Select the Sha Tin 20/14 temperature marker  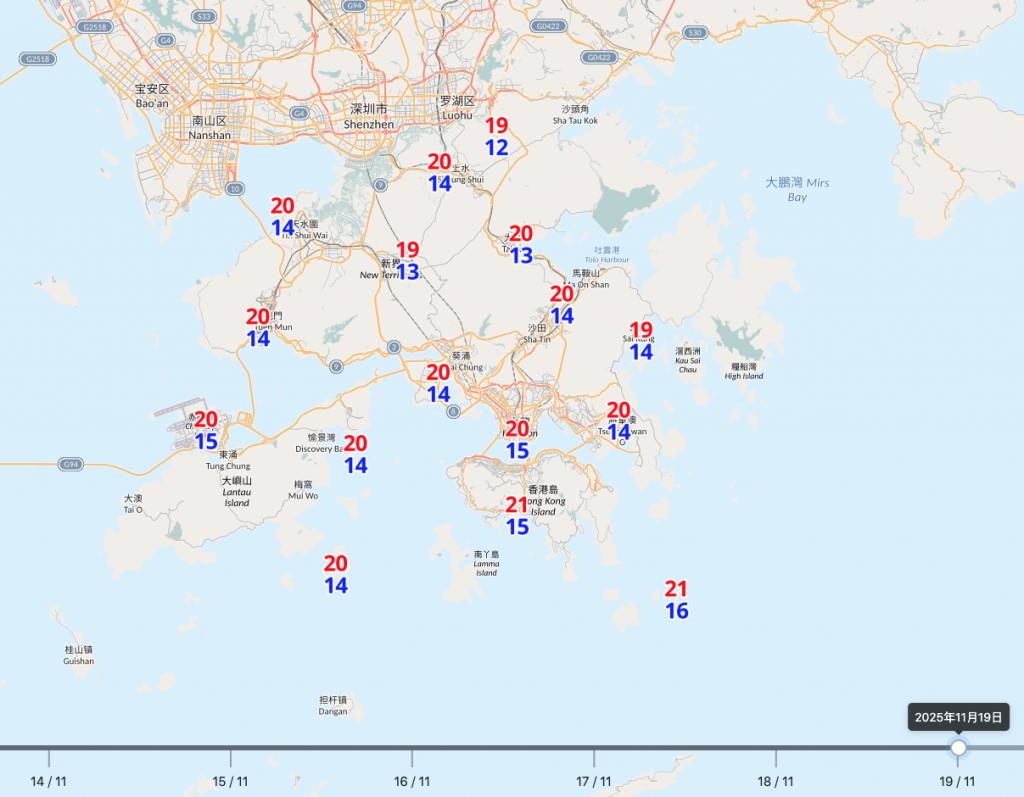[561, 303]
